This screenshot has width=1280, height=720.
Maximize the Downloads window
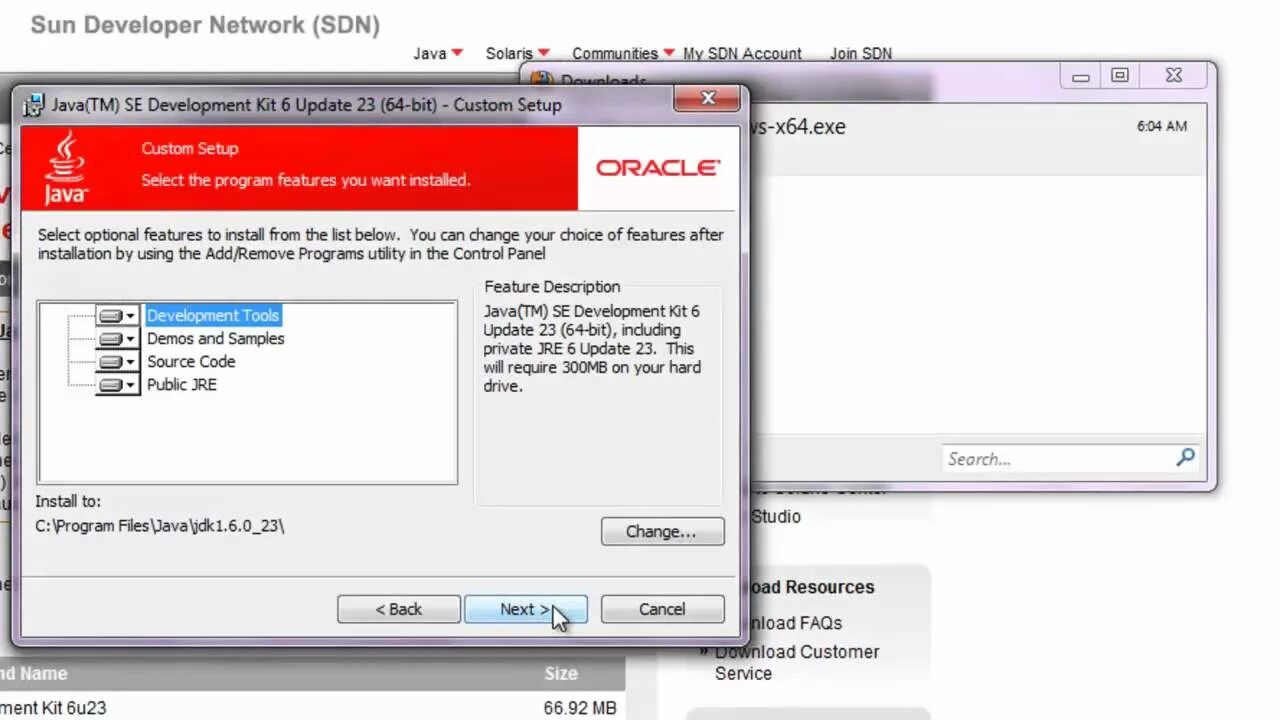click(x=1120, y=76)
